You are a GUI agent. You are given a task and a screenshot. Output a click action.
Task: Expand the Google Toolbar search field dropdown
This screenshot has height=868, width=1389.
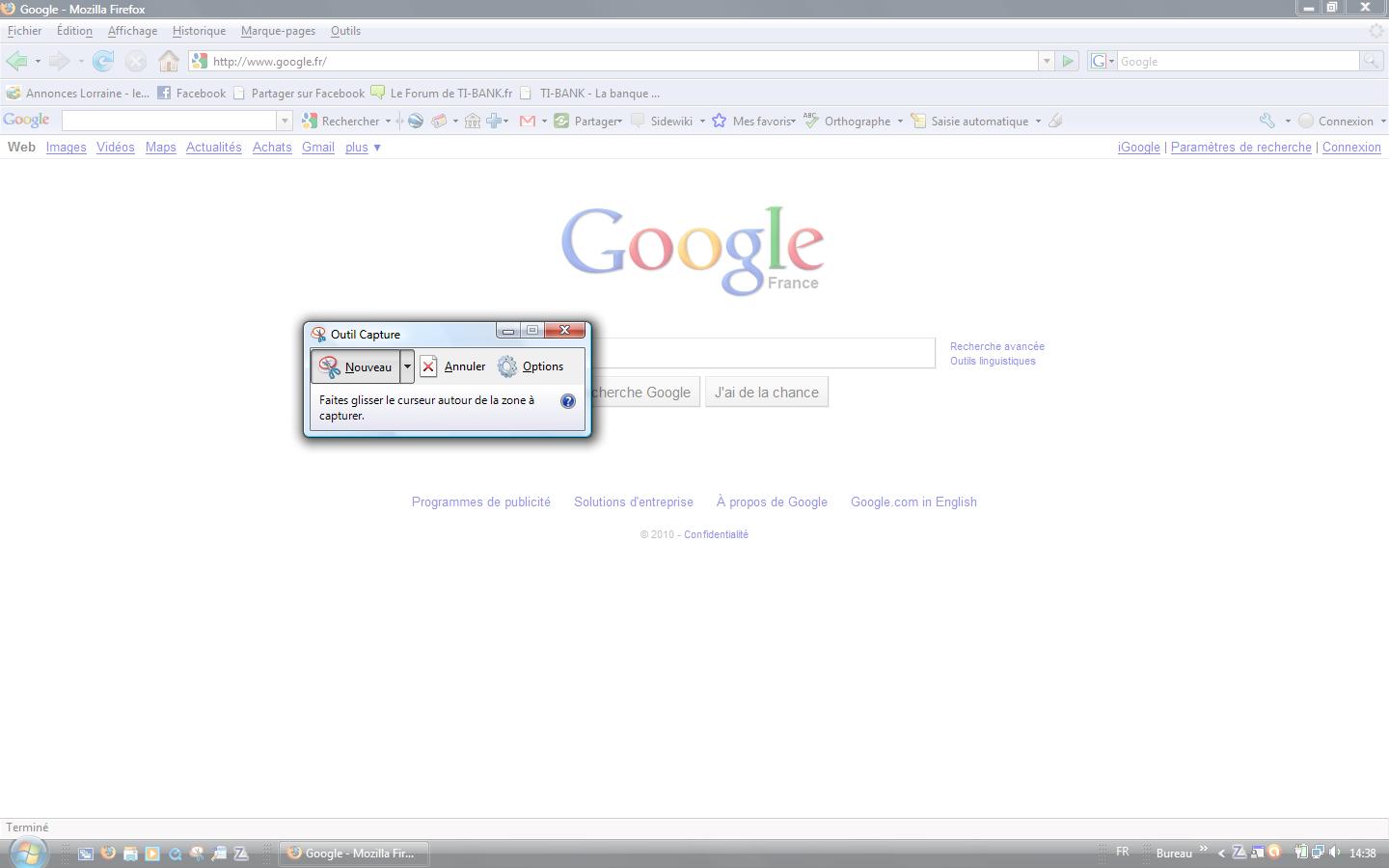(285, 121)
